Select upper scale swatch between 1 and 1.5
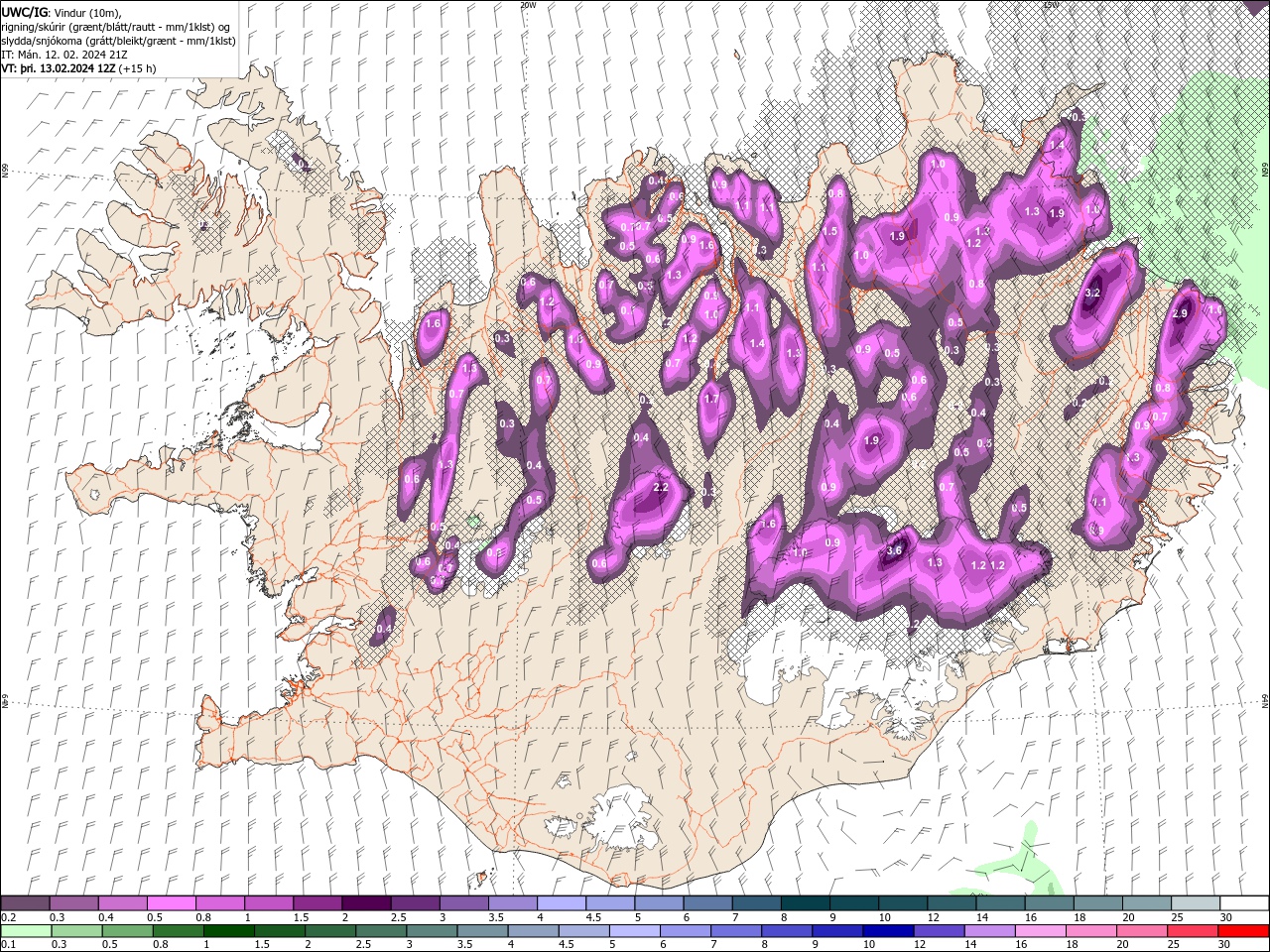The height and width of the screenshot is (952, 1270). [x=268, y=903]
